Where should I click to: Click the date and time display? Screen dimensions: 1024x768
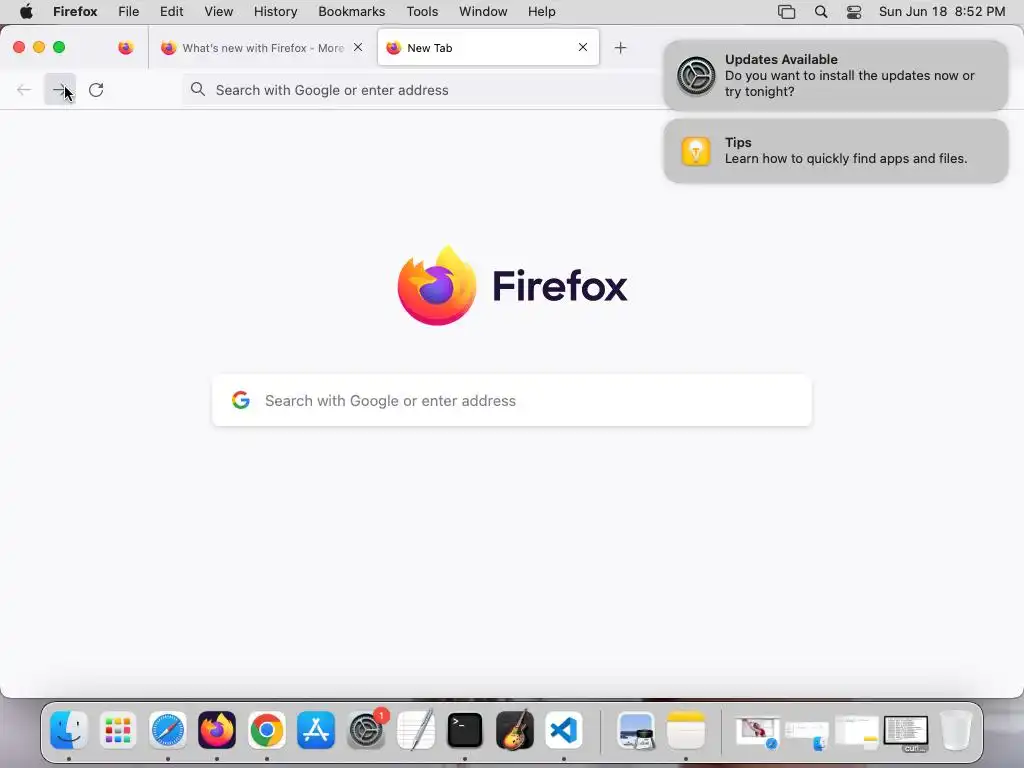pos(942,12)
